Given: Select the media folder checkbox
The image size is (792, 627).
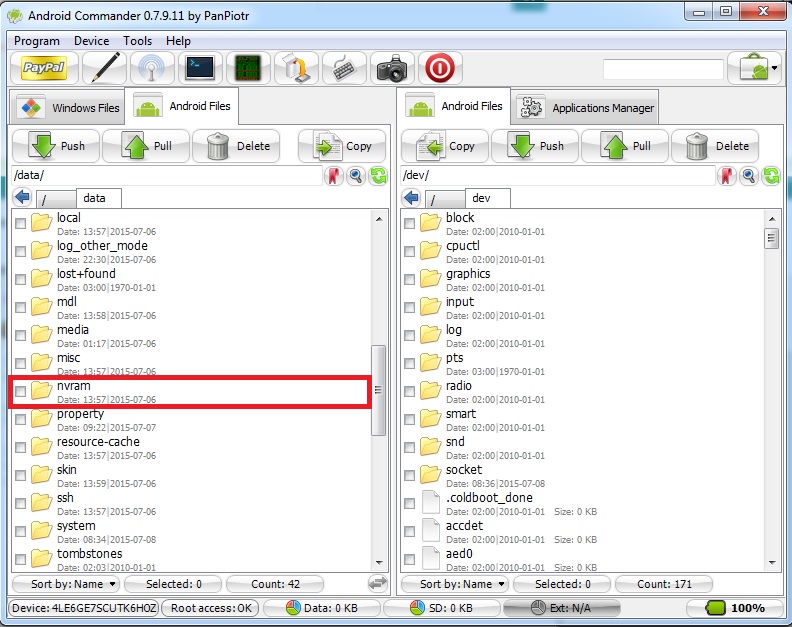Looking at the screenshot, I should point(20,336).
